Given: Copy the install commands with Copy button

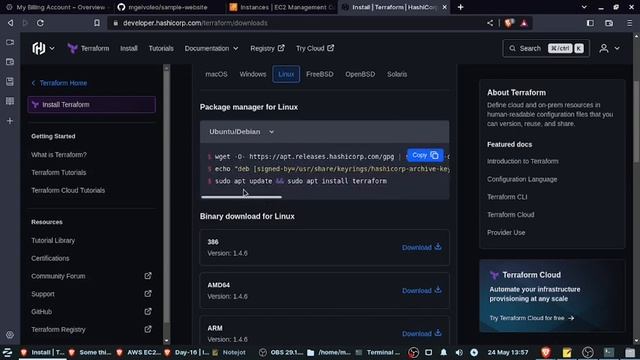Looking at the screenshot, I should [x=425, y=155].
